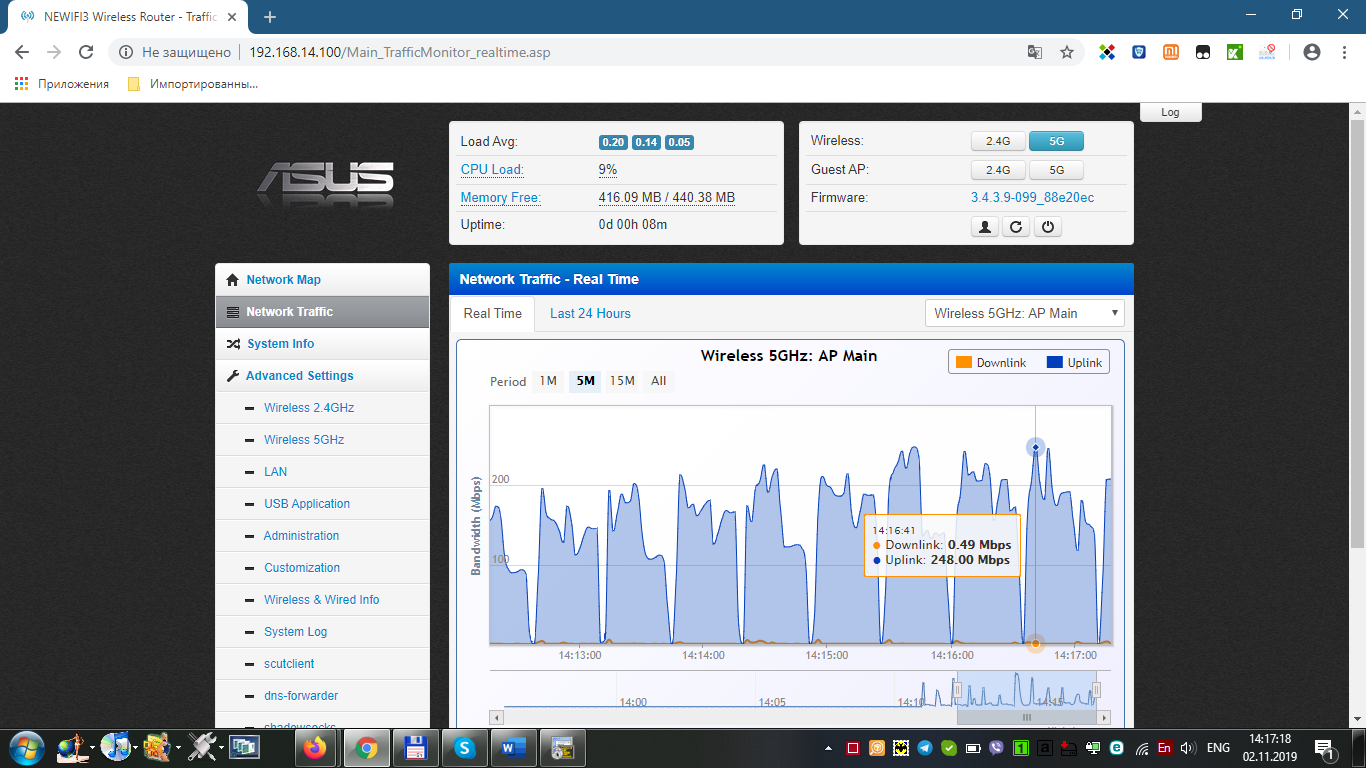This screenshot has height=768, width=1366.
Task: Reload the router page
Action: [x=86, y=52]
